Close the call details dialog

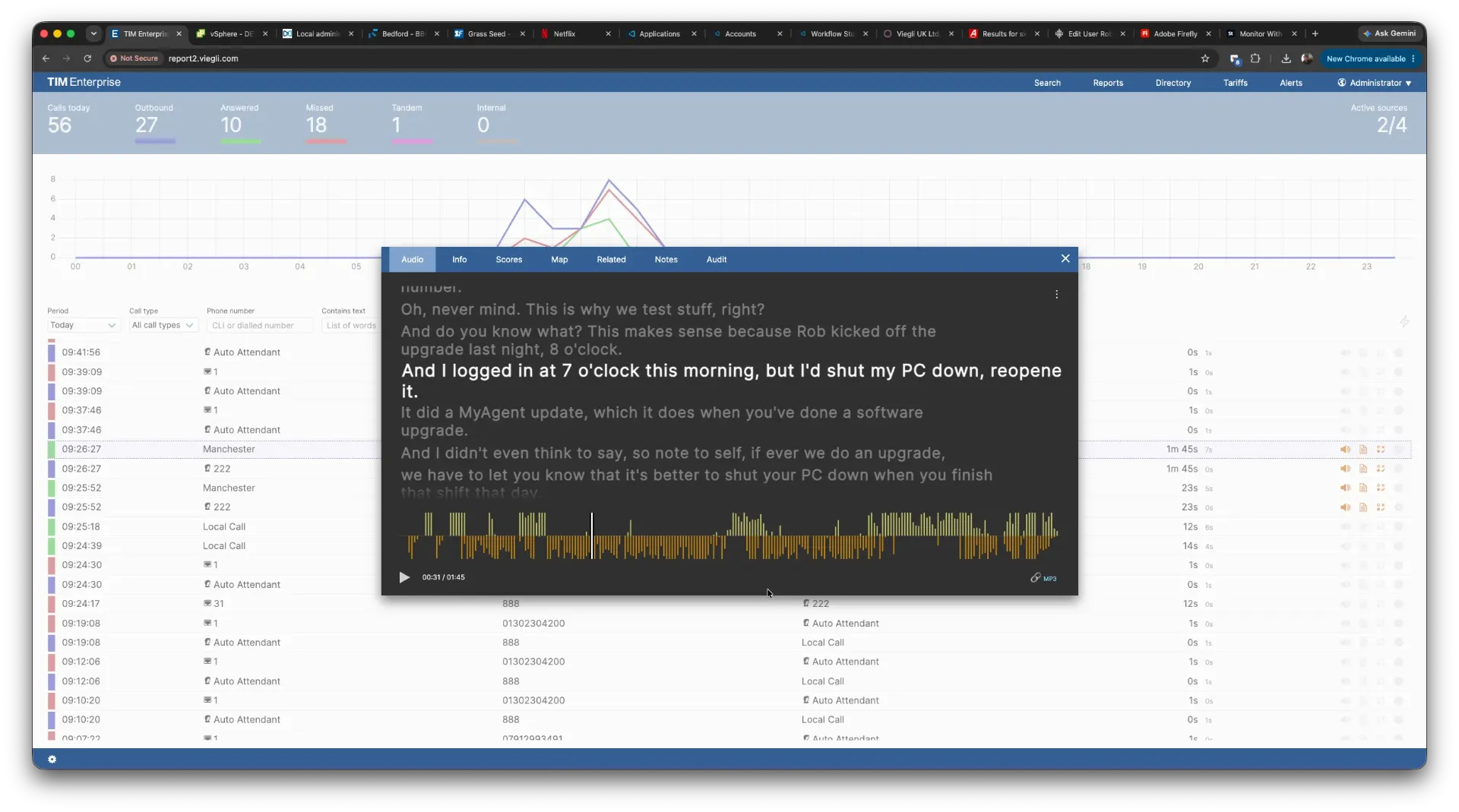[1065, 259]
